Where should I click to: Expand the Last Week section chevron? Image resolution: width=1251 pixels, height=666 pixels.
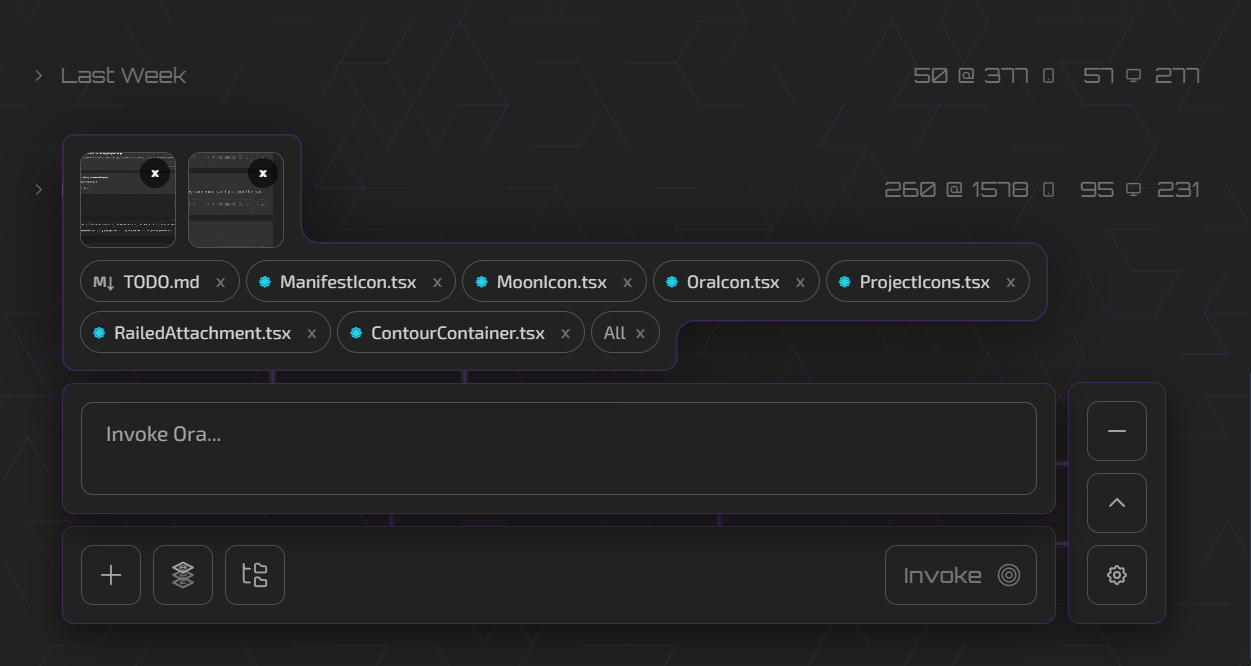pos(38,75)
